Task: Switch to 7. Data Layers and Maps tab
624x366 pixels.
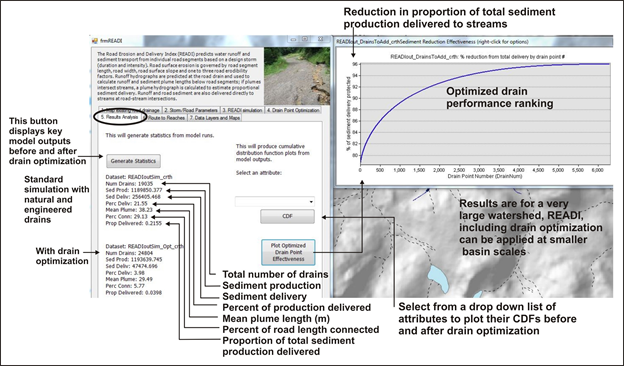Action: pyautogui.click(x=214, y=118)
